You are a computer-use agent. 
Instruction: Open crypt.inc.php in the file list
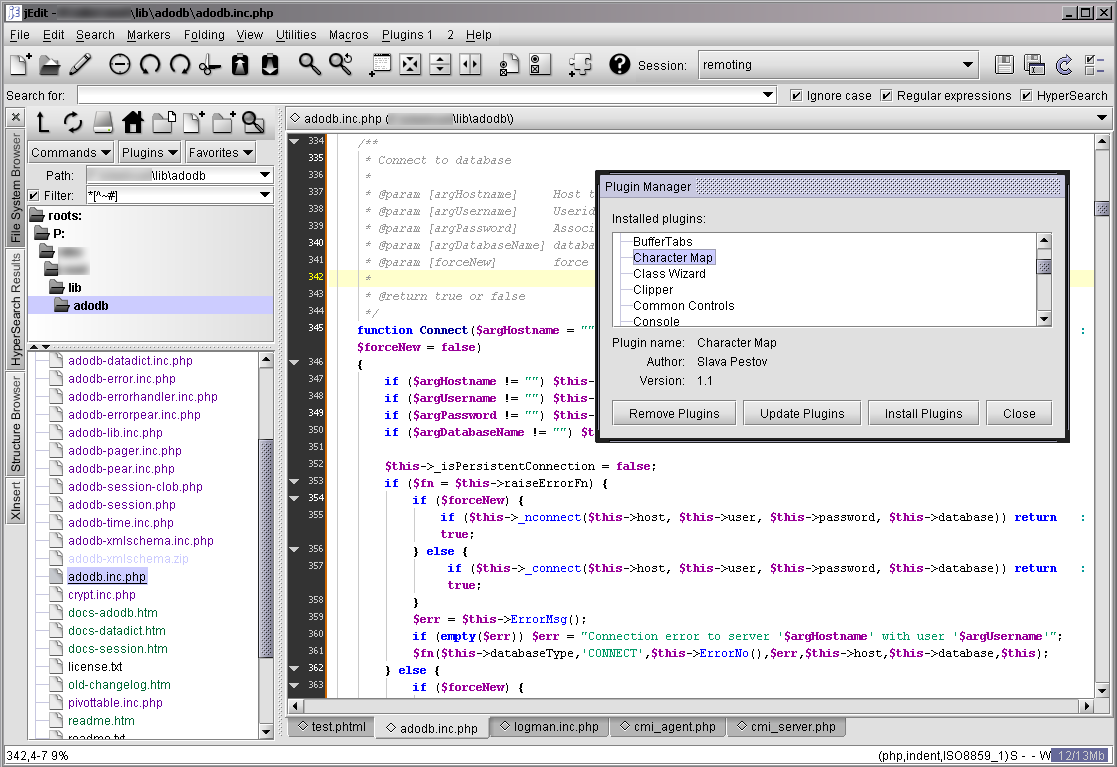coord(102,595)
